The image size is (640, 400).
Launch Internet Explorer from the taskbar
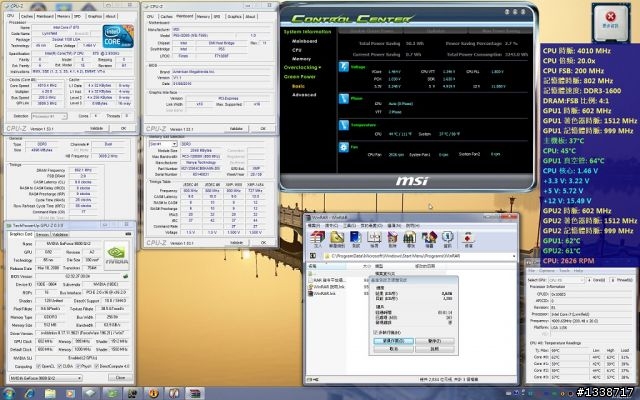pyautogui.click(x=29, y=393)
